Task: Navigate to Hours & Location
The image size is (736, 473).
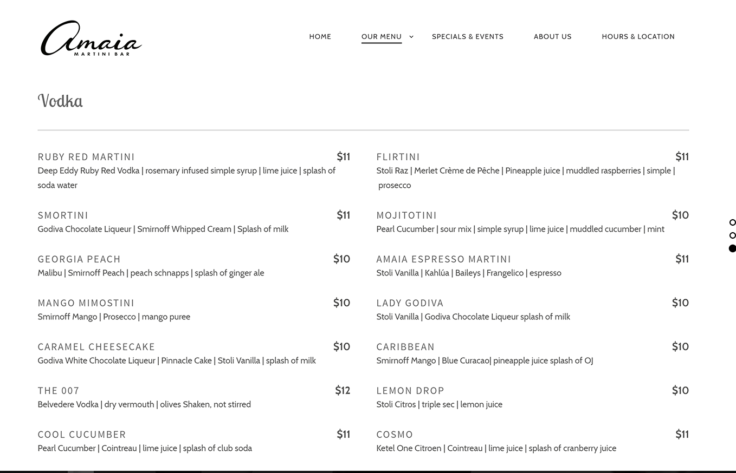Action: point(638,37)
